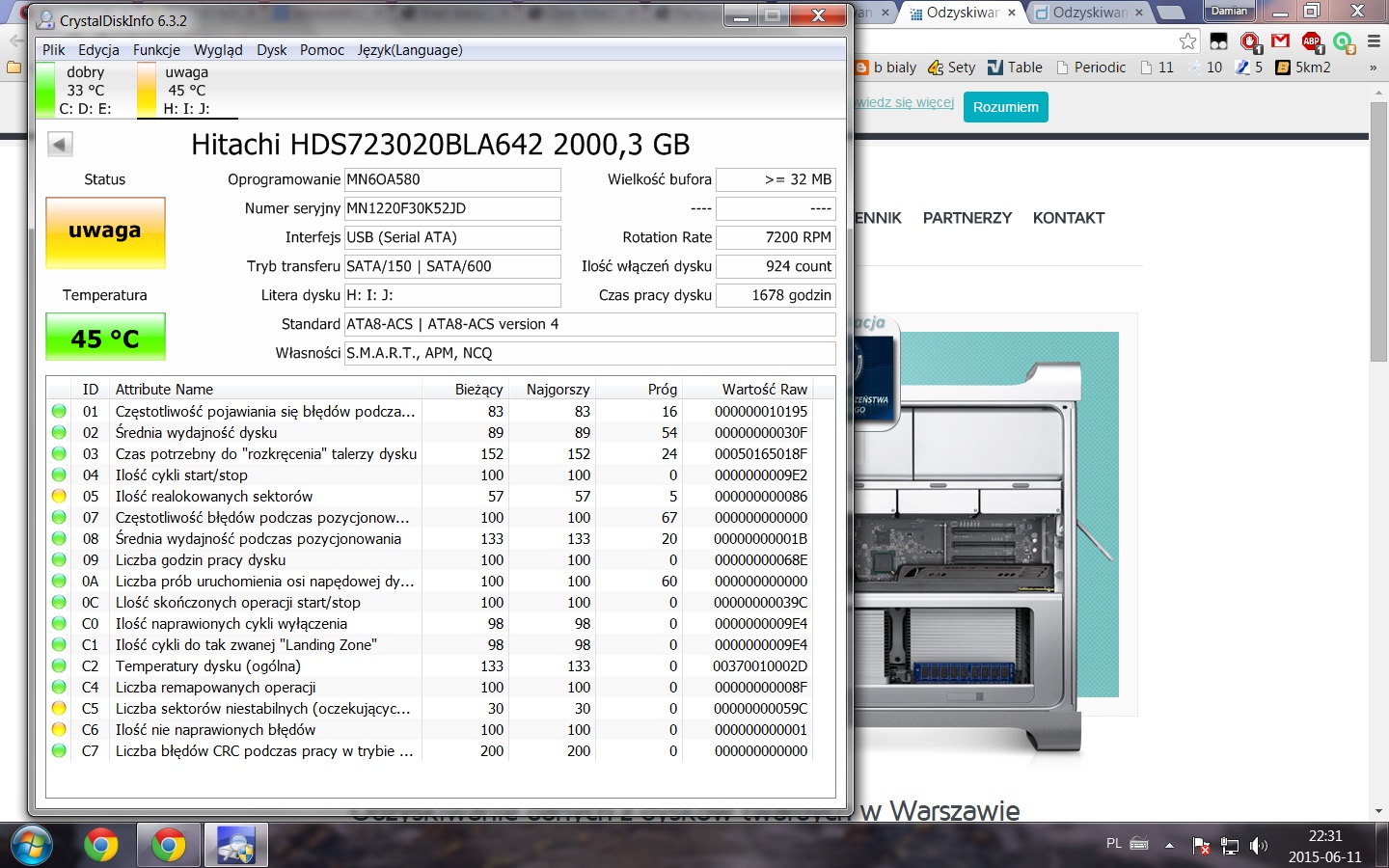Image resolution: width=1389 pixels, height=868 pixels.
Task: Click the red stop-hand extension icon
Action: click(1250, 41)
